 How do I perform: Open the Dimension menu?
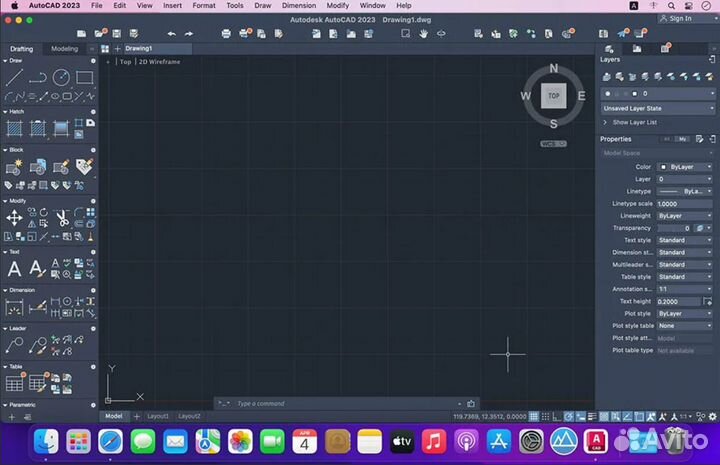[299, 6]
